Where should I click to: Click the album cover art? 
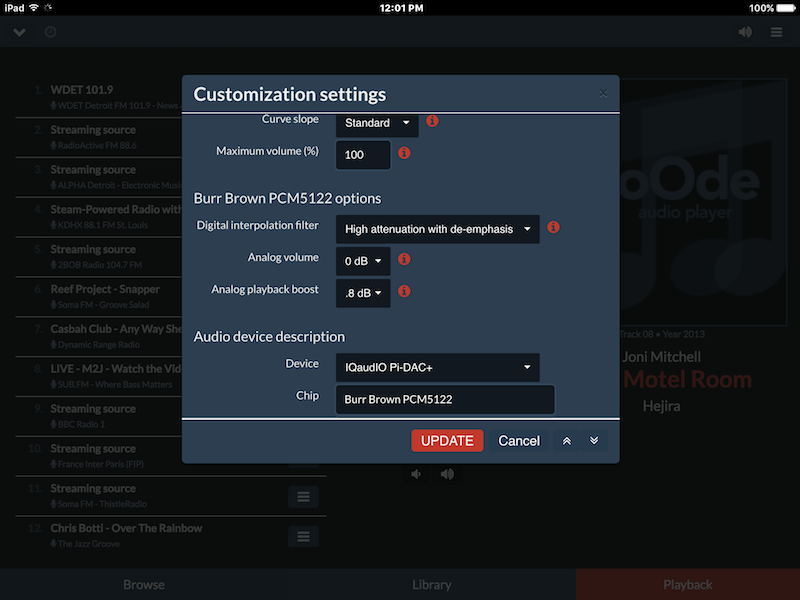(703, 202)
